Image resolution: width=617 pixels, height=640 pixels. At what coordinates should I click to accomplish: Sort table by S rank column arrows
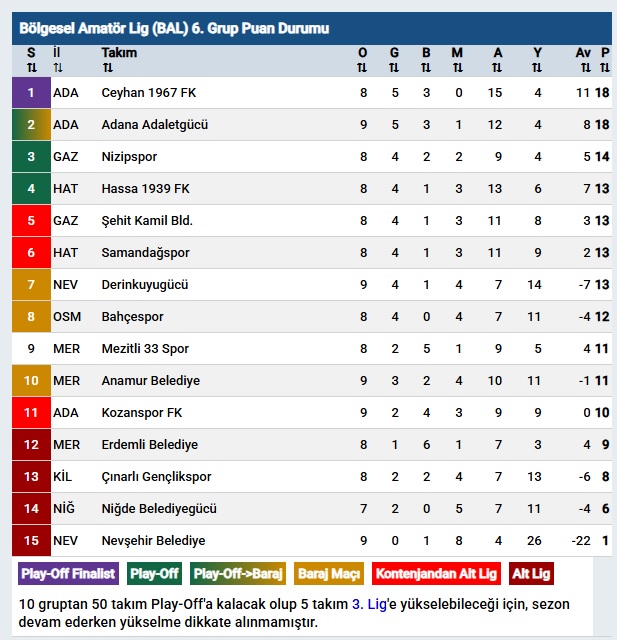pyautogui.click(x=31, y=68)
